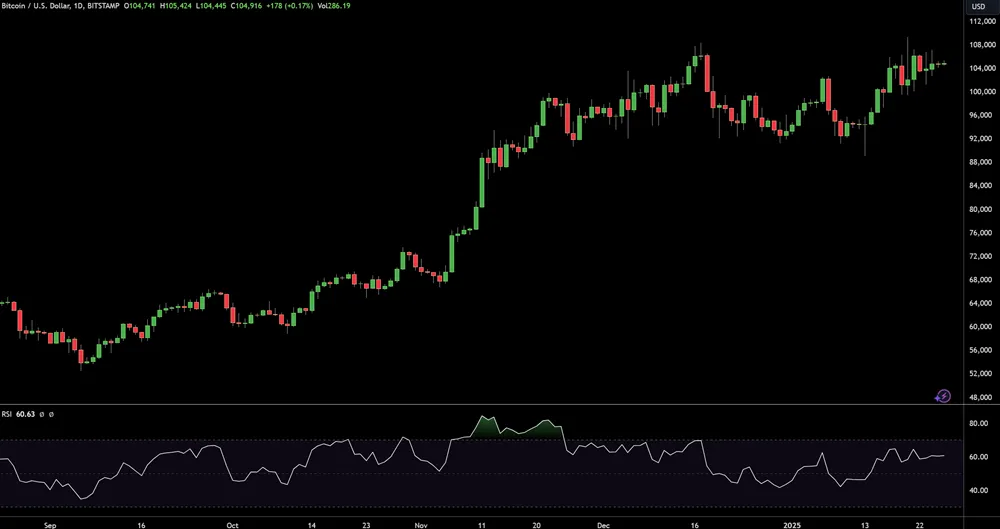Click the 84,000 price axis label
Viewport: 1000px width, 529px height.
pos(980,186)
